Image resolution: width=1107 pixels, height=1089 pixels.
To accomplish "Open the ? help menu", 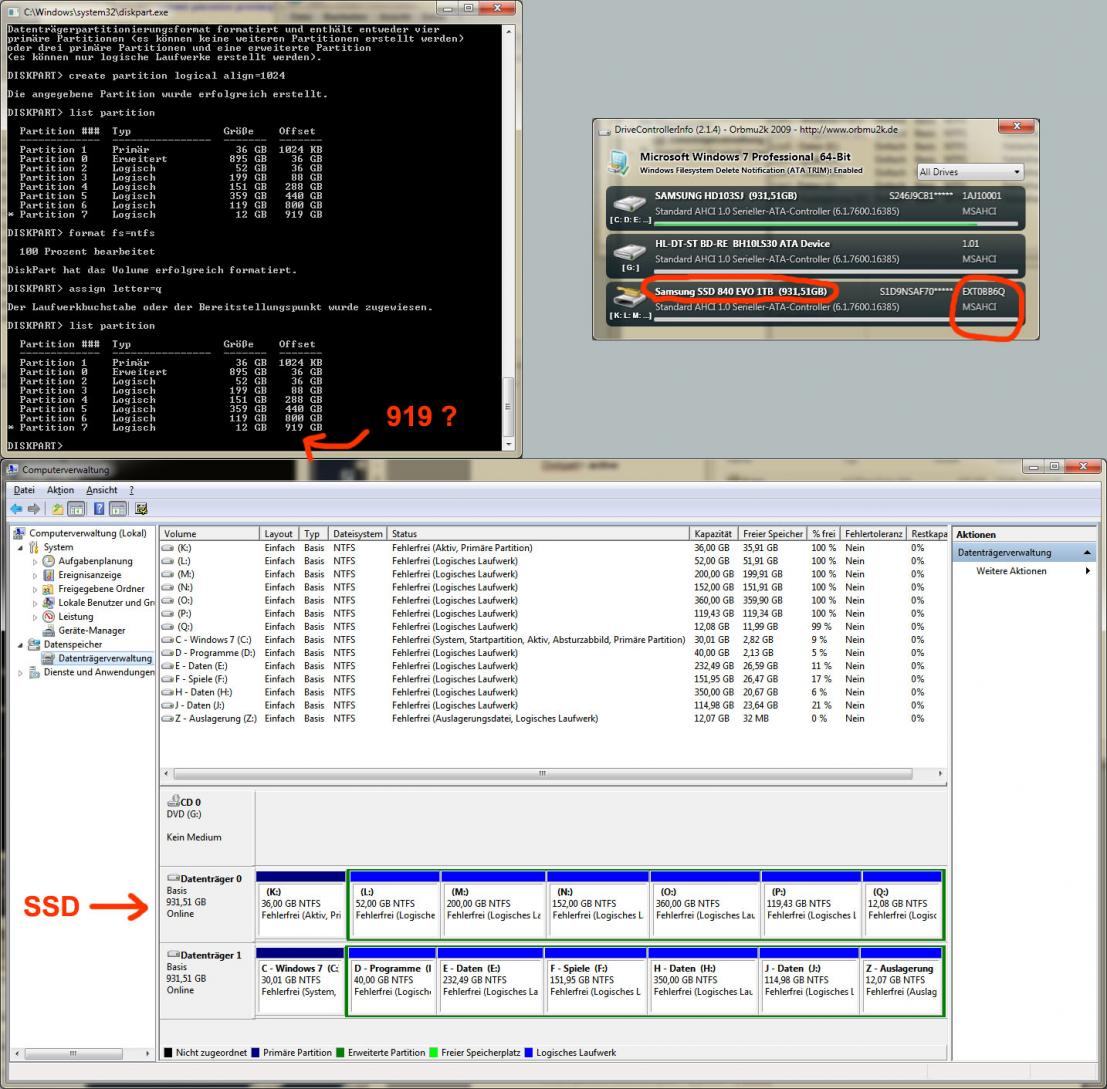I will (x=131, y=490).
